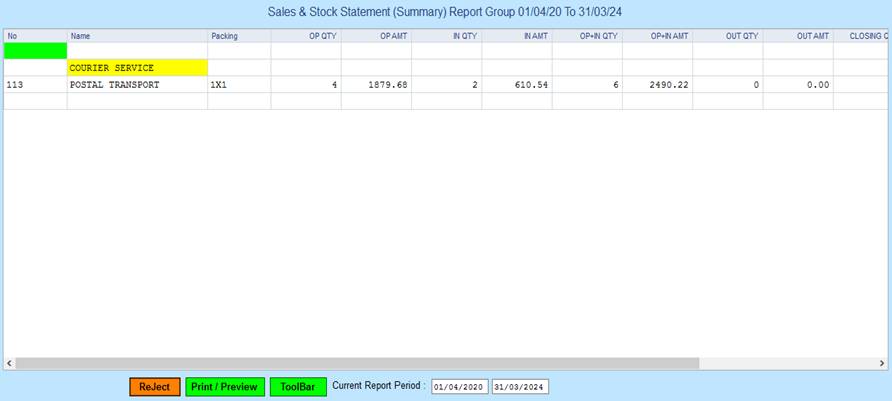Click the horizontal scrollbar right arrow
This screenshot has width=892, height=401.
(x=883, y=362)
